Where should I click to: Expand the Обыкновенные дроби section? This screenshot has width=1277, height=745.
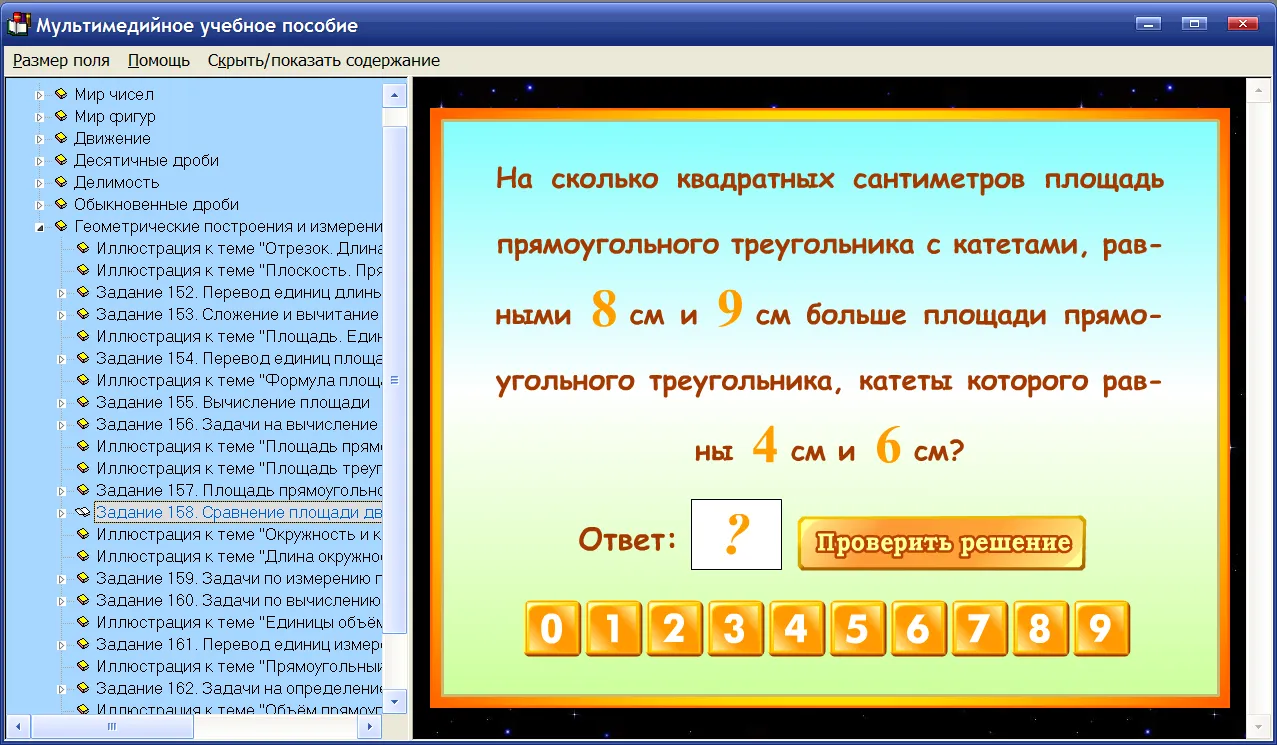[40, 205]
